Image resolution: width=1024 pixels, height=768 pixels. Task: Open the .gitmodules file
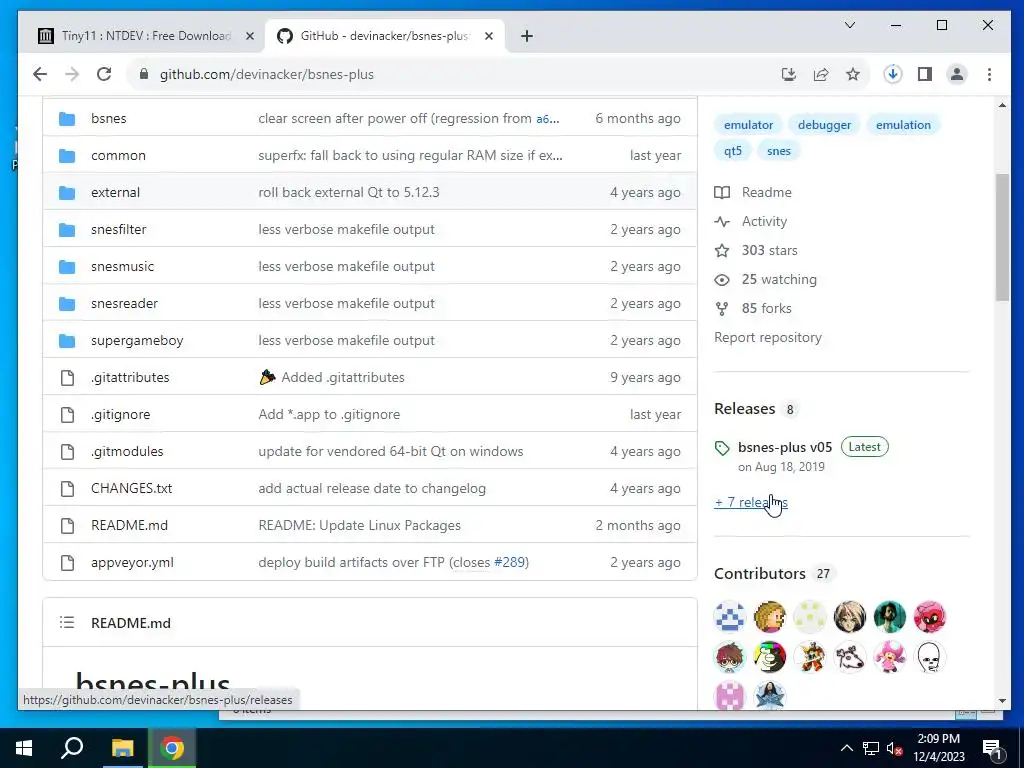[x=127, y=451]
